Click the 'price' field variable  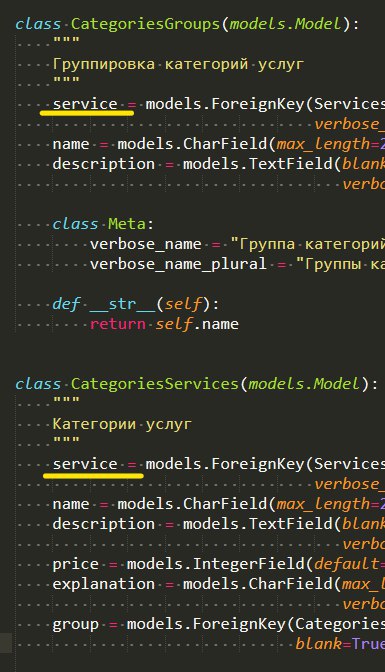[75, 565]
